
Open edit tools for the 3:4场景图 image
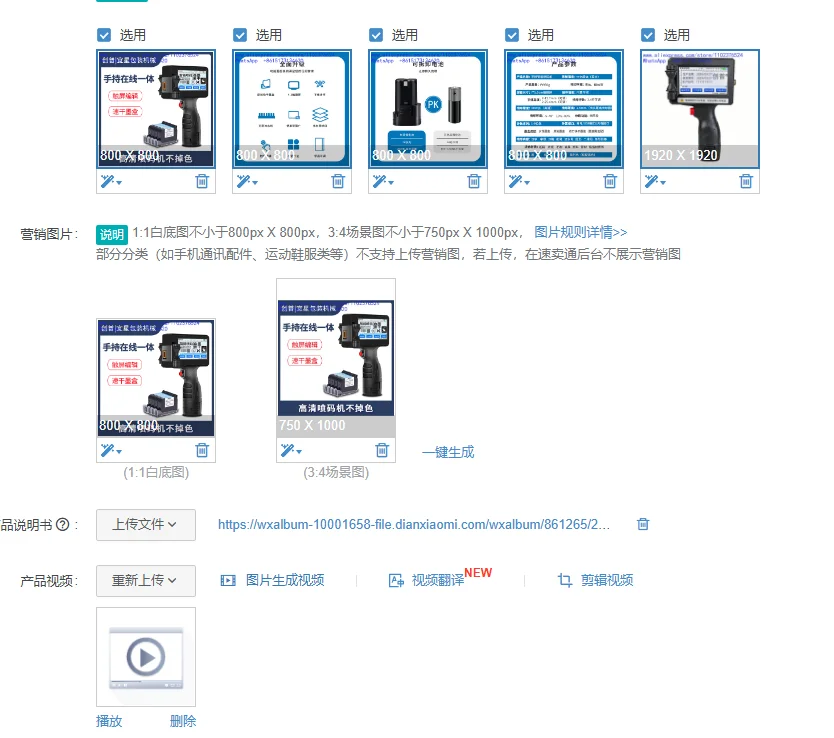tap(291, 451)
